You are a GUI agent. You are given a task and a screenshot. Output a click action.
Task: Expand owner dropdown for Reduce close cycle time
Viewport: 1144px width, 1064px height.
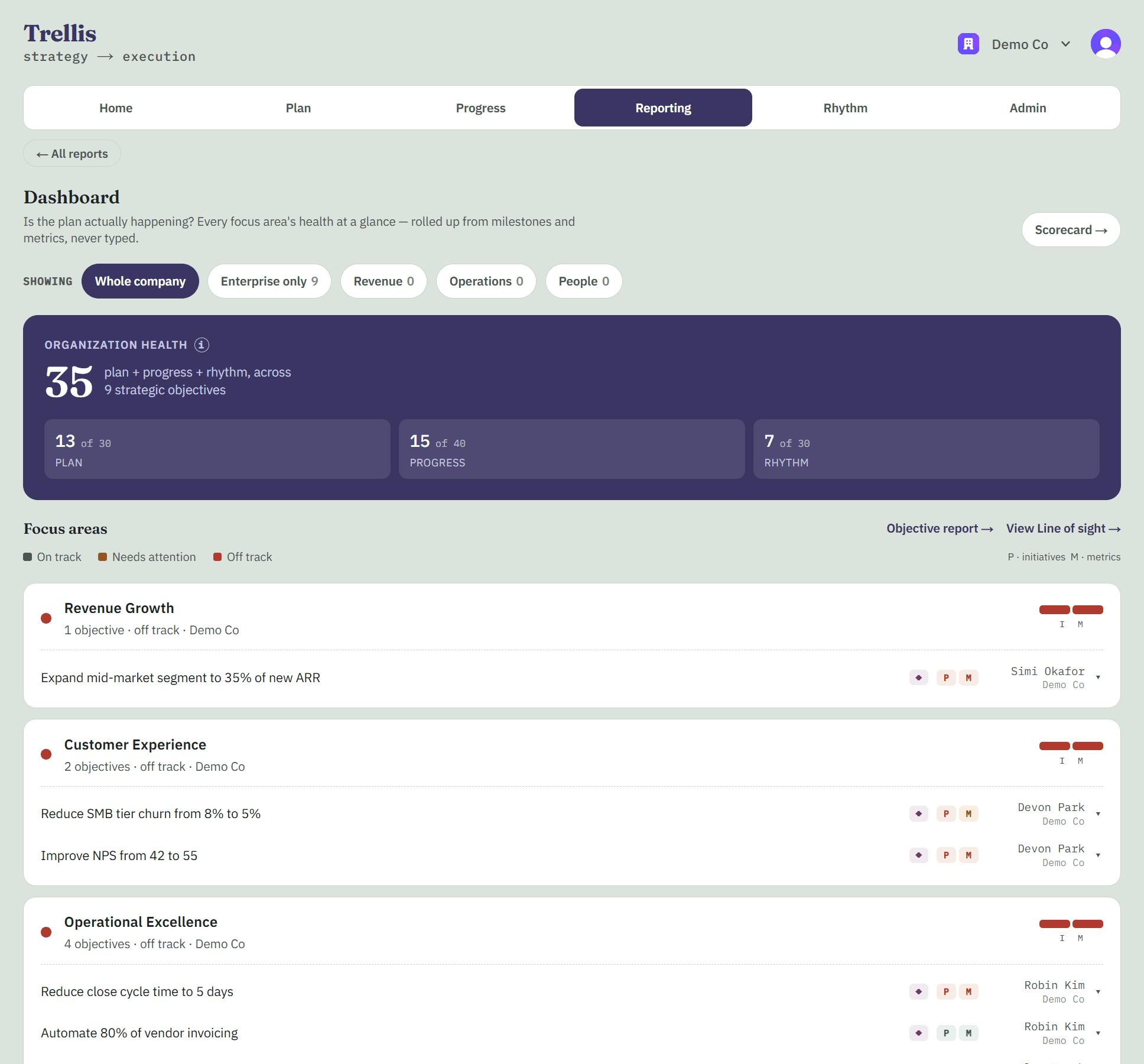point(1098,991)
